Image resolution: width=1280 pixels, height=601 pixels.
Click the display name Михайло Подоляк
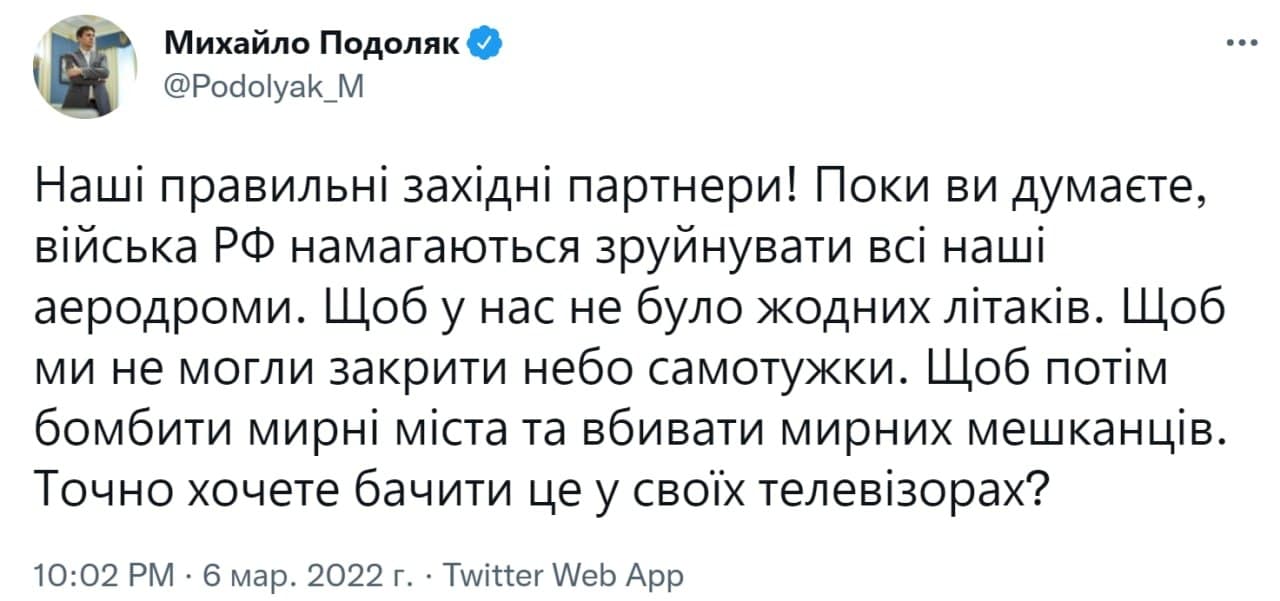pyautogui.click(x=312, y=44)
